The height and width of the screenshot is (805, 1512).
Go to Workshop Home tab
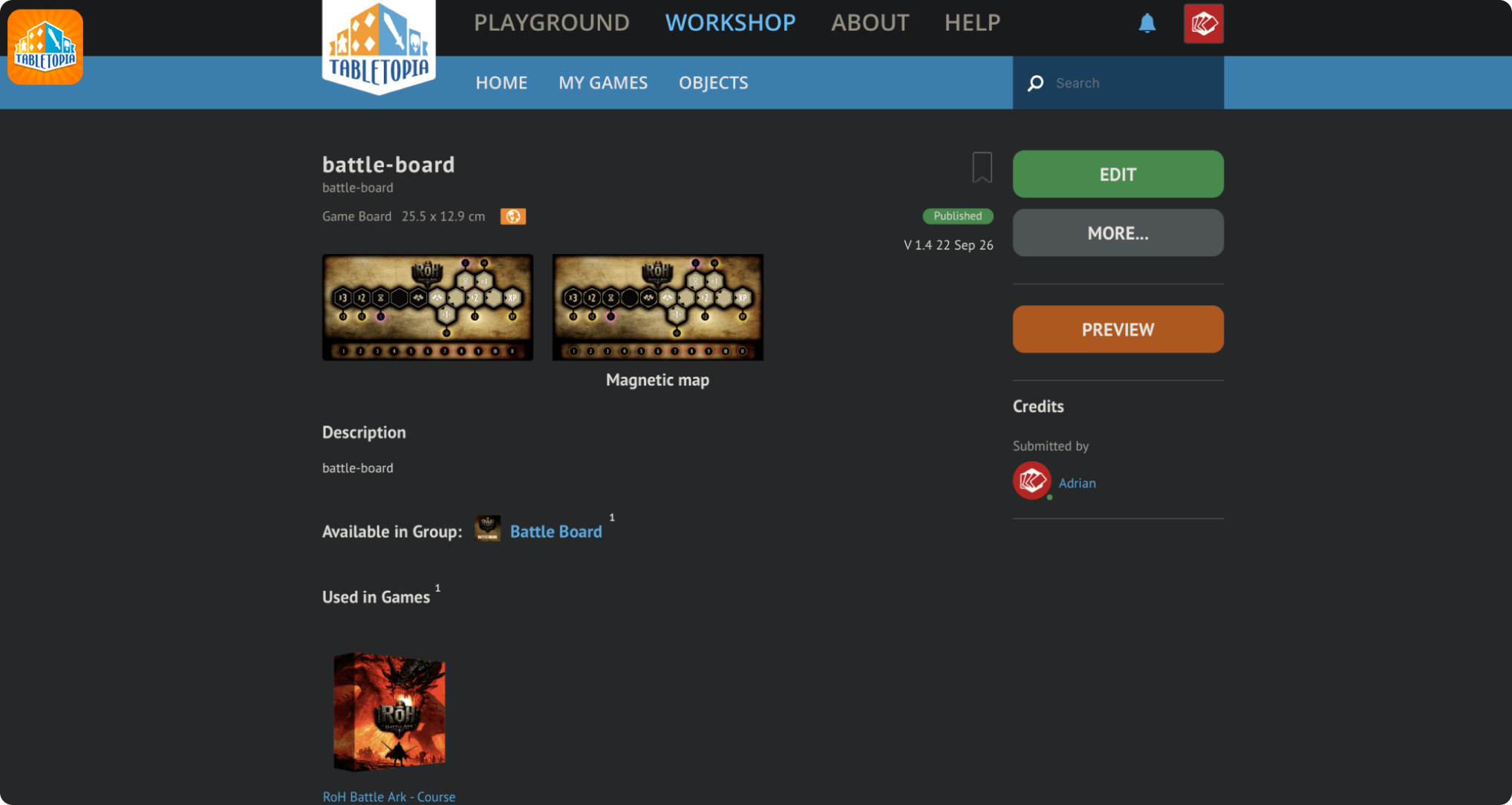pyautogui.click(x=501, y=82)
